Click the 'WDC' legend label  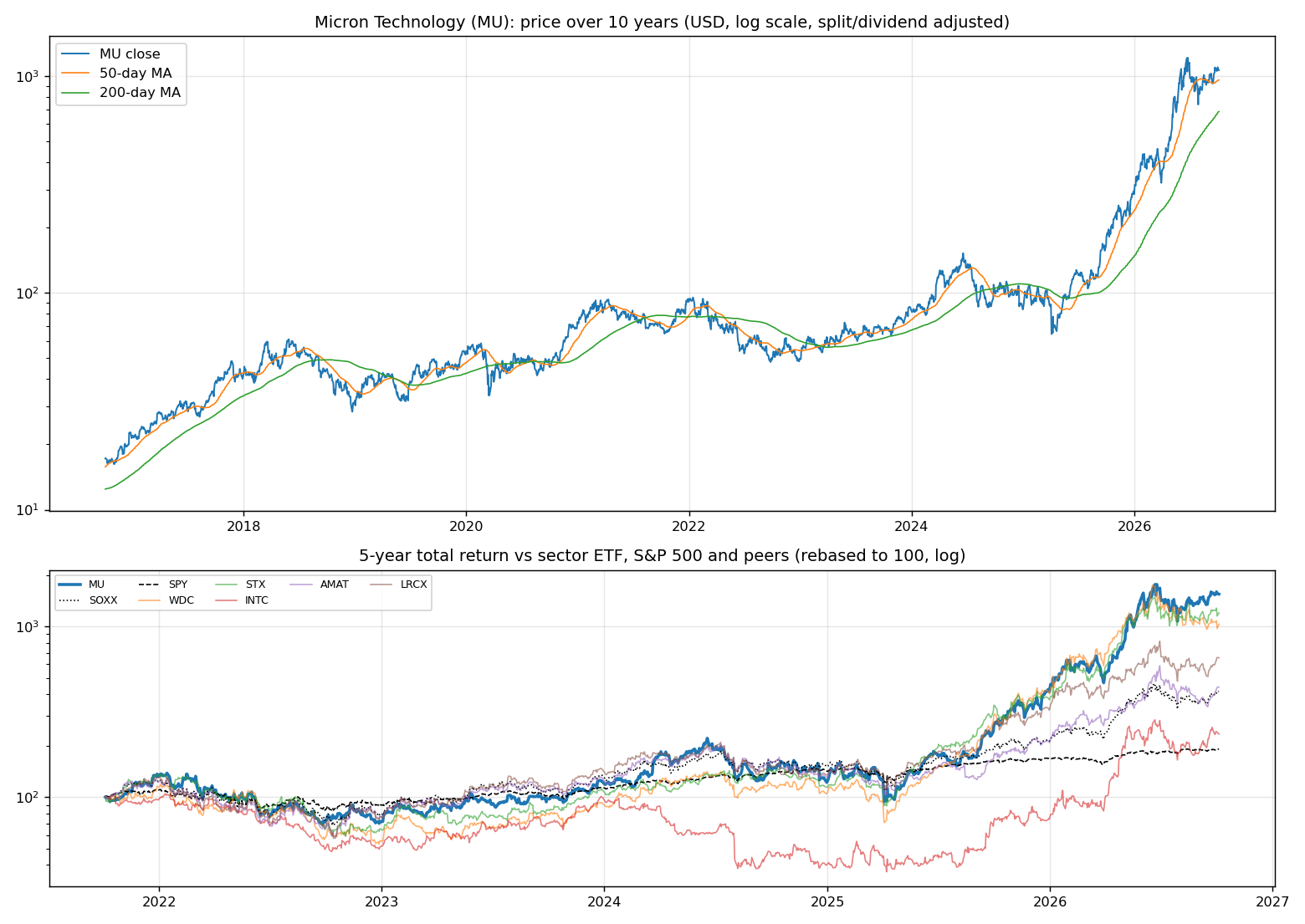point(181,600)
